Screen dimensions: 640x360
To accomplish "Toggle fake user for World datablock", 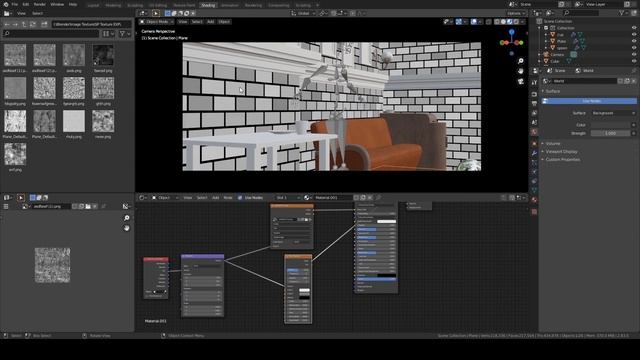I will (x=620, y=81).
